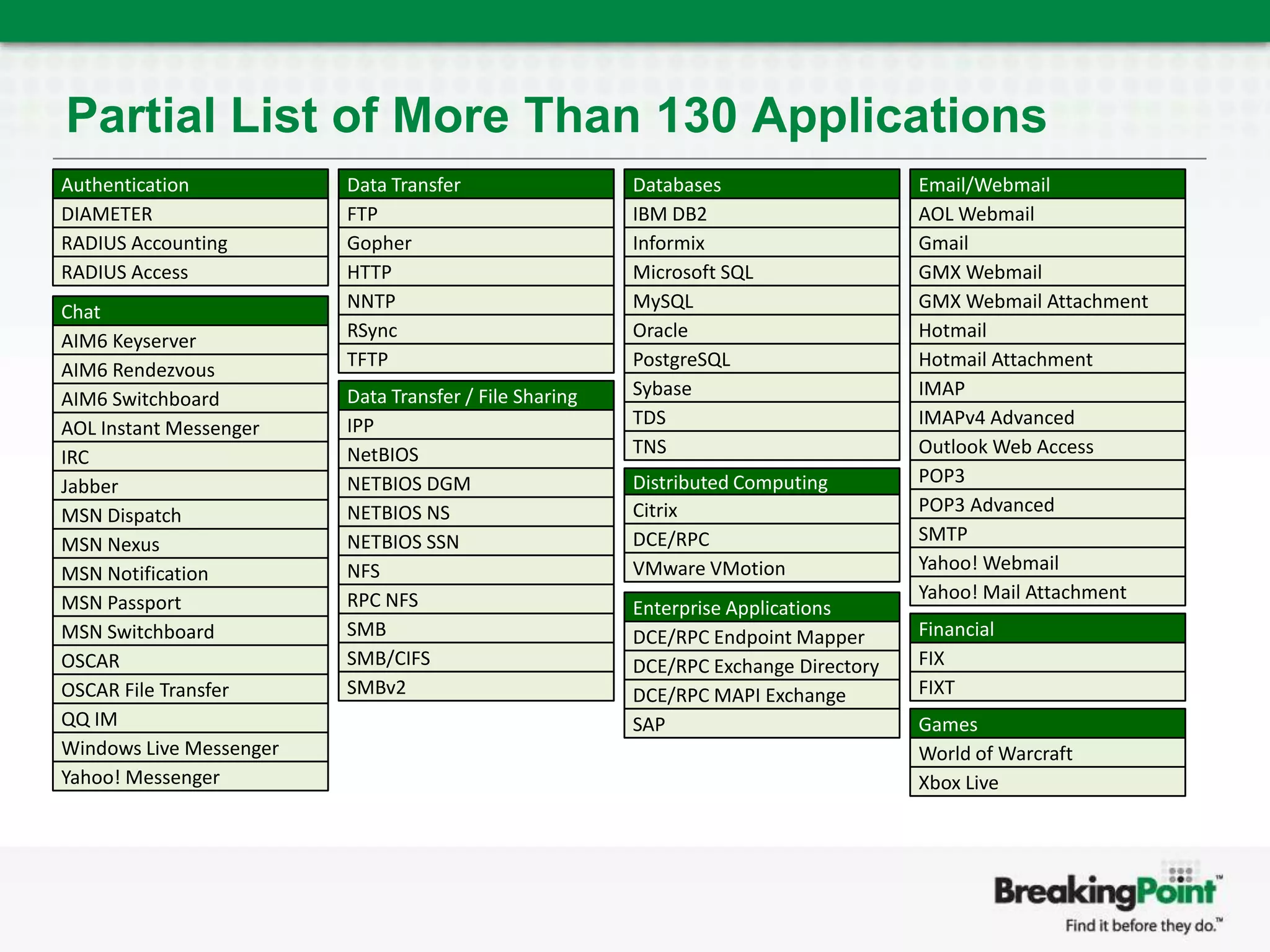Select the Authentication category header

190,185
